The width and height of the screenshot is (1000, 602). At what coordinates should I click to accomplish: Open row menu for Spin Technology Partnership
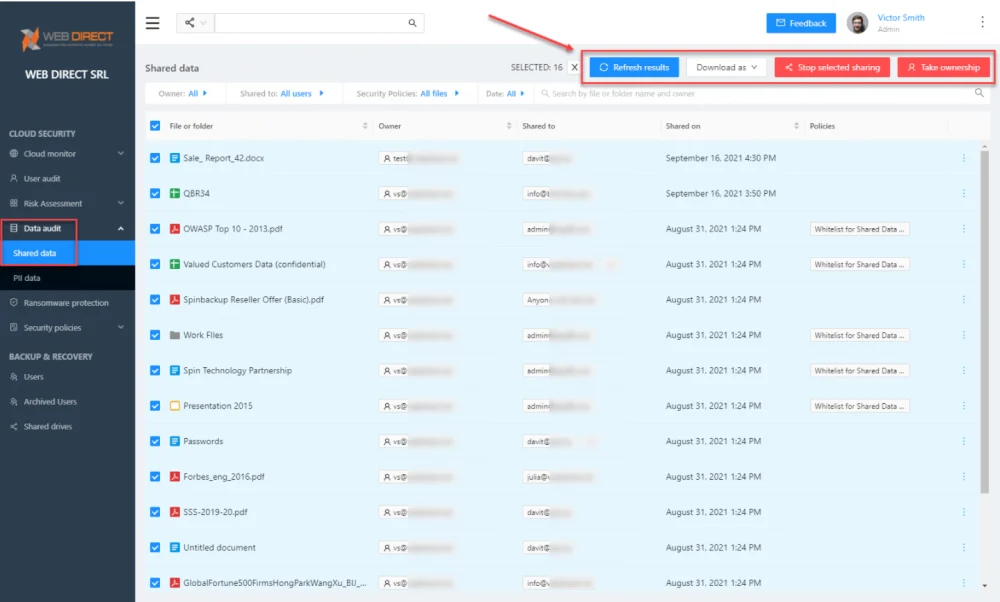[964, 371]
